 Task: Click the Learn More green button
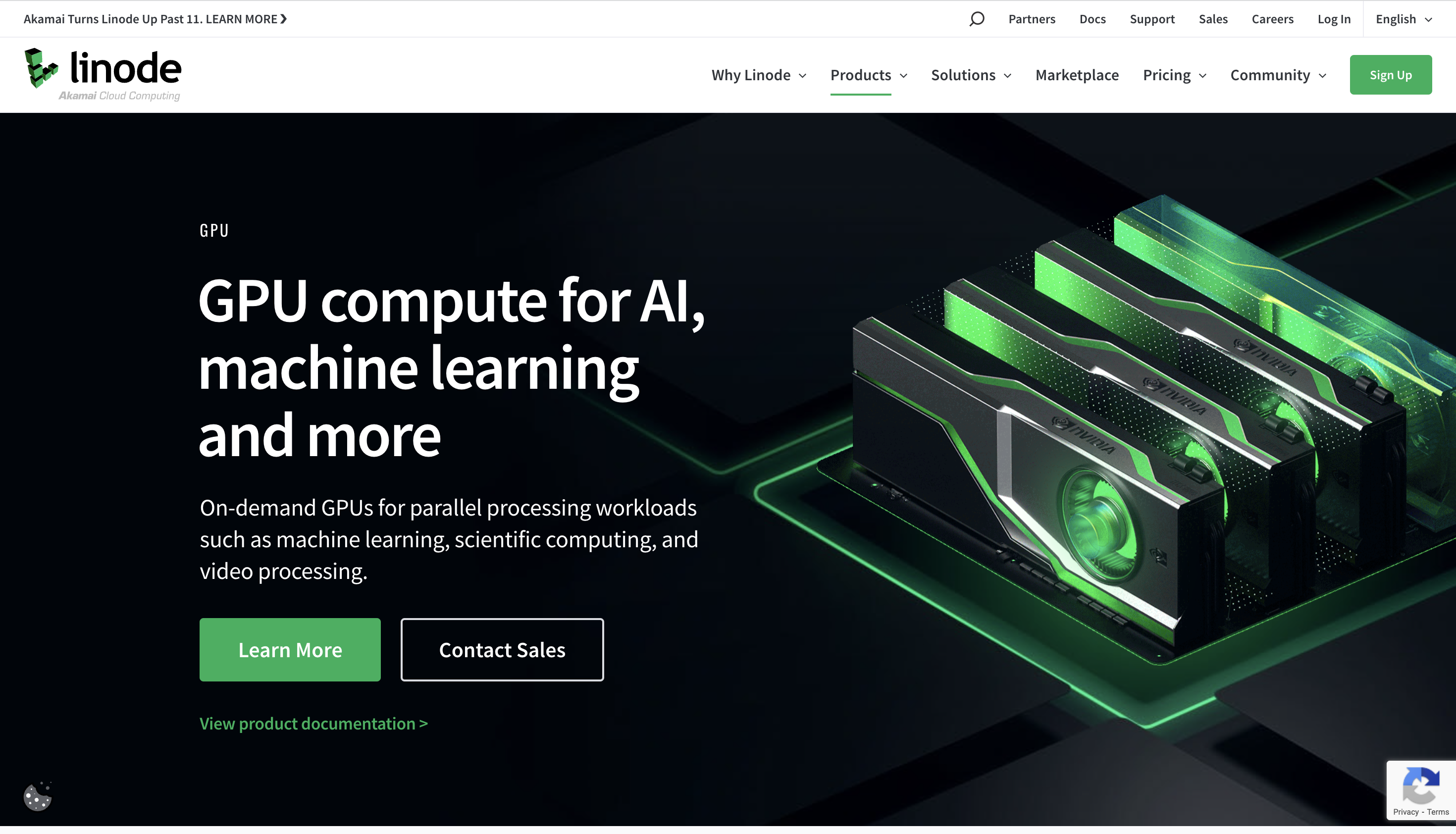coord(290,649)
